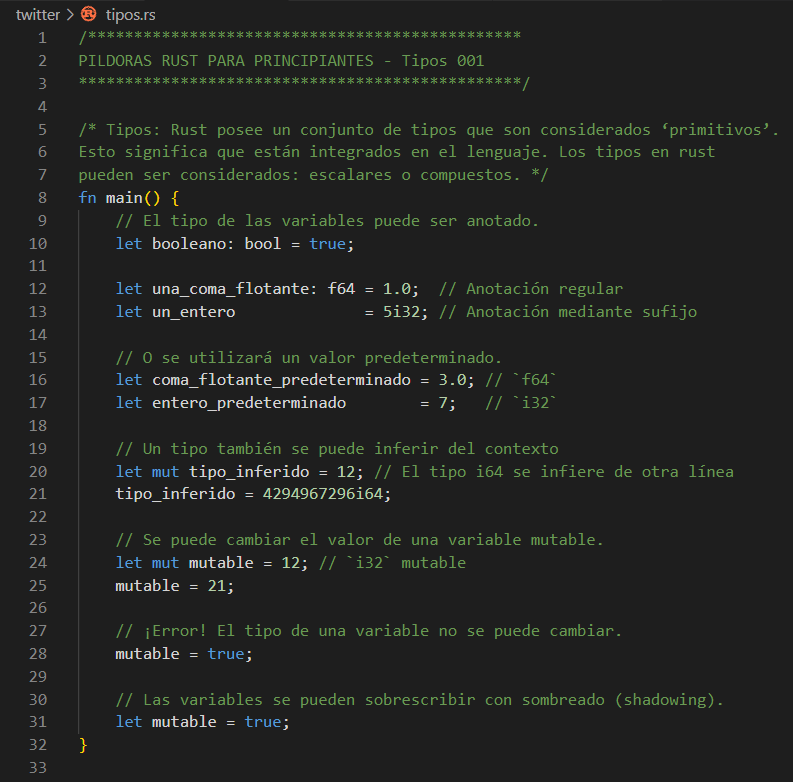
Task: Click comment '// ¡Error! El tipo de una variable'
Action: click(x=272, y=631)
